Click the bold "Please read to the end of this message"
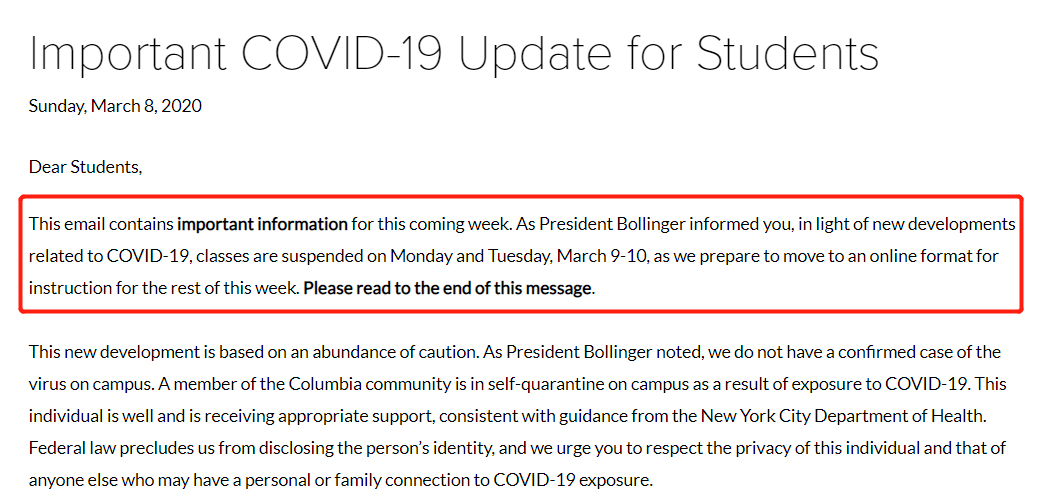Image resolution: width=1037 pixels, height=504 pixels. (448, 288)
